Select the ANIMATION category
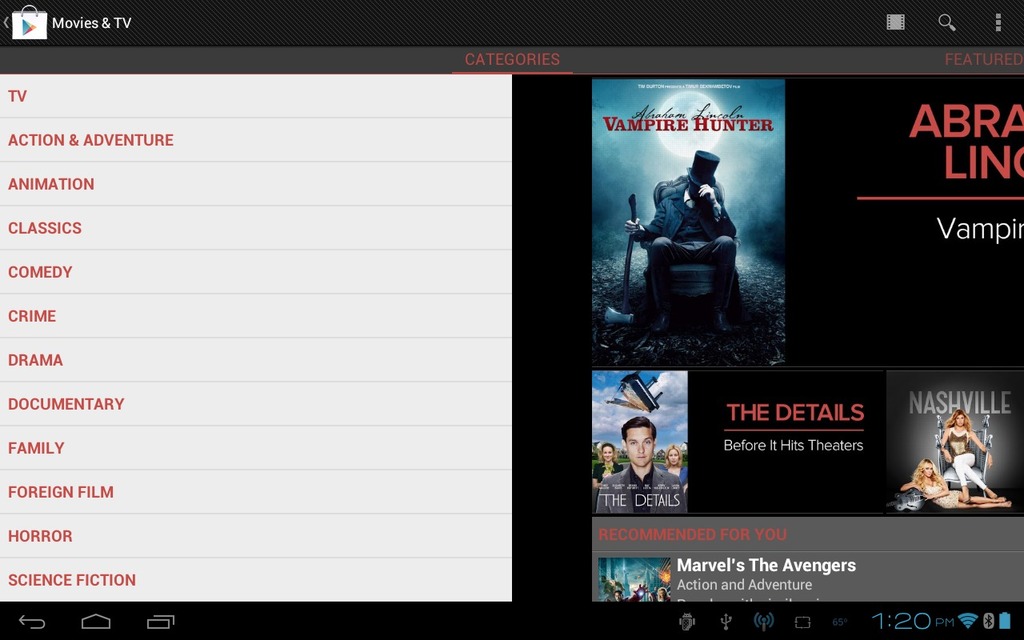 [256, 184]
